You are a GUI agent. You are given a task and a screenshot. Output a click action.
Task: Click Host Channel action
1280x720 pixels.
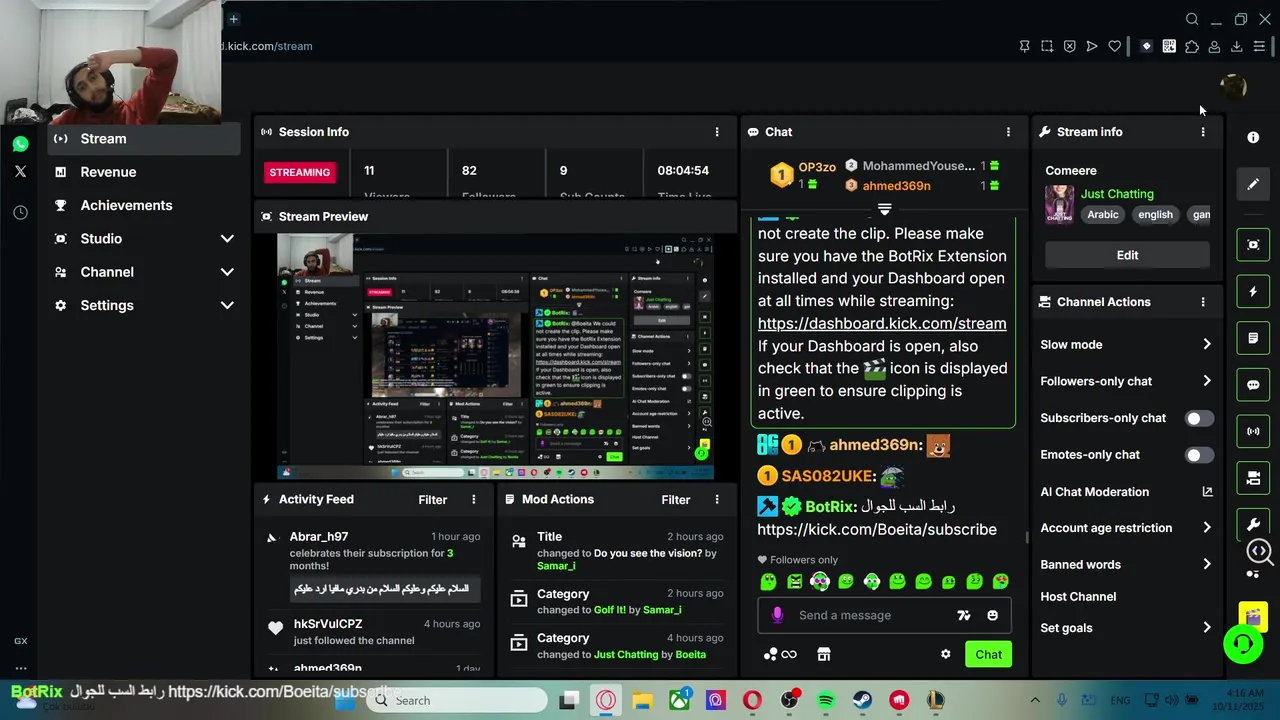[1078, 597]
